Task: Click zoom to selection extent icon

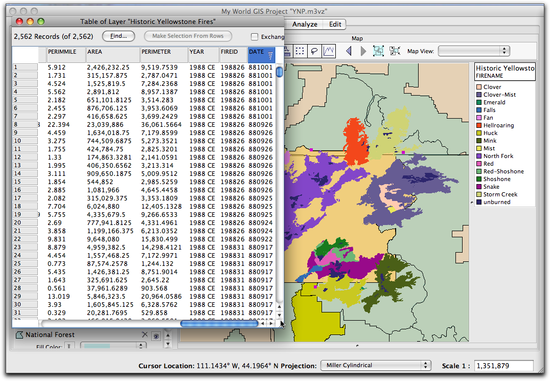Action: [x=395, y=51]
